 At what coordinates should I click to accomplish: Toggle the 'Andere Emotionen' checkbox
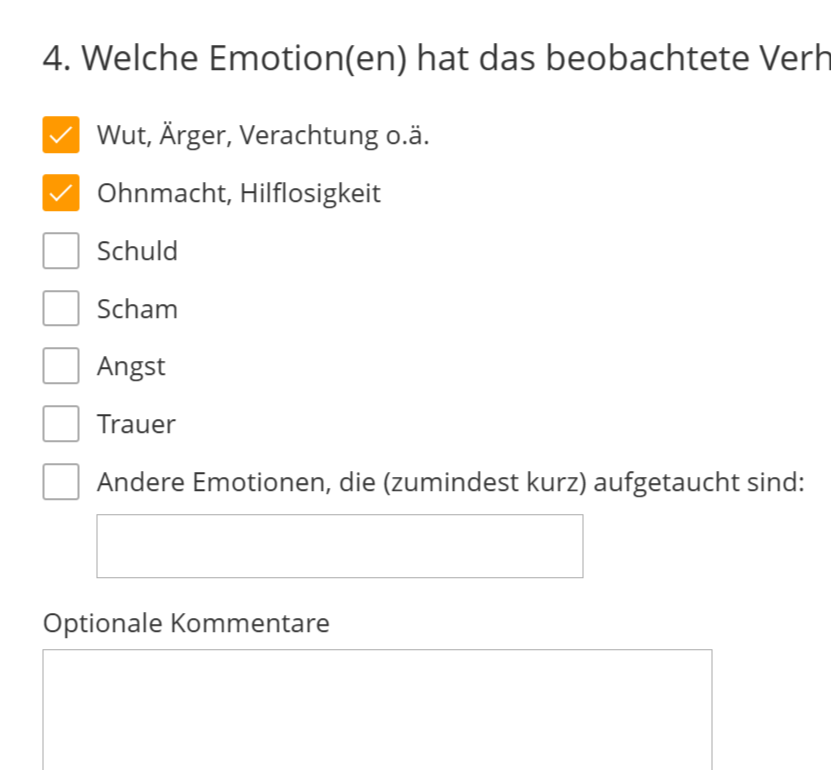point(60,482)
